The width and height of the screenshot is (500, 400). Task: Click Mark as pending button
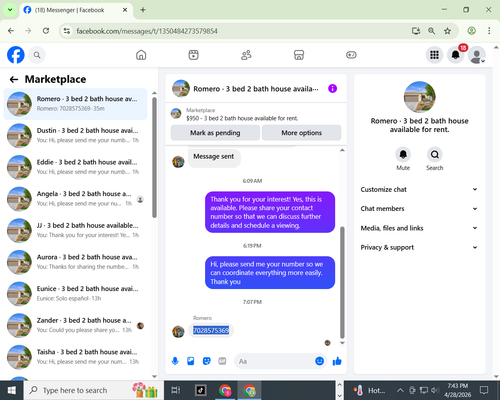coord(215,133)
